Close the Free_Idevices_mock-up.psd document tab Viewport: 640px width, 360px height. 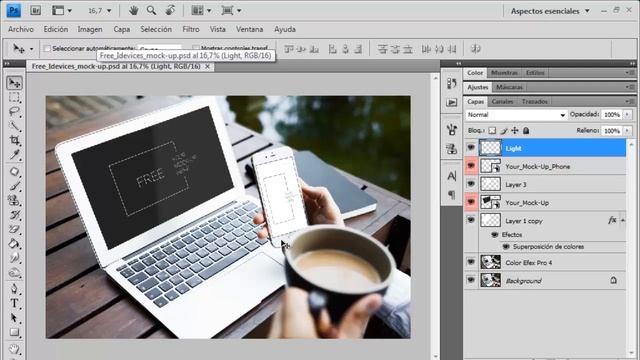pyautogui.click(x=207, y=66)
